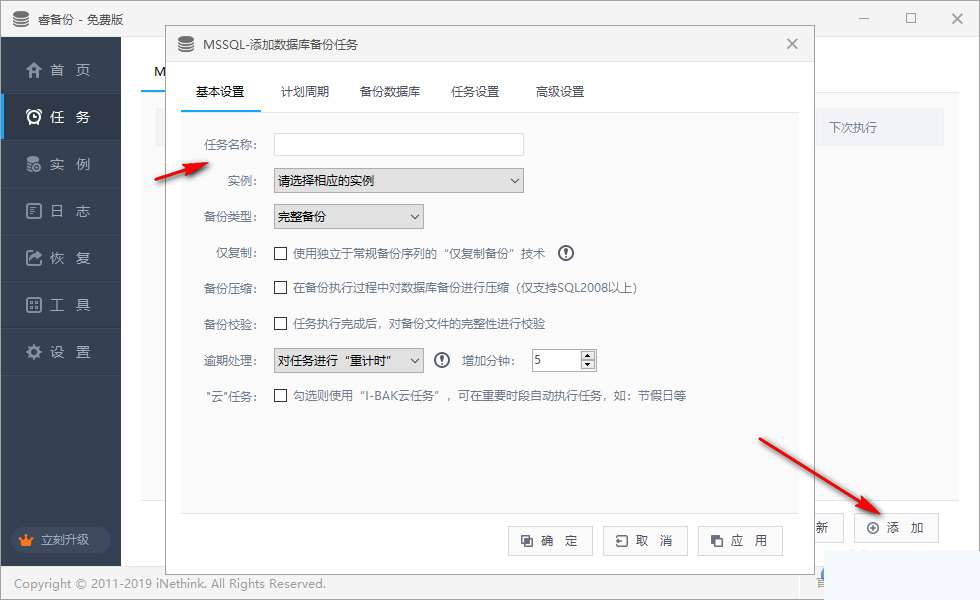Check the backup verification checkbox
Viewport: 980px width, 600px height.
(281, 324)
